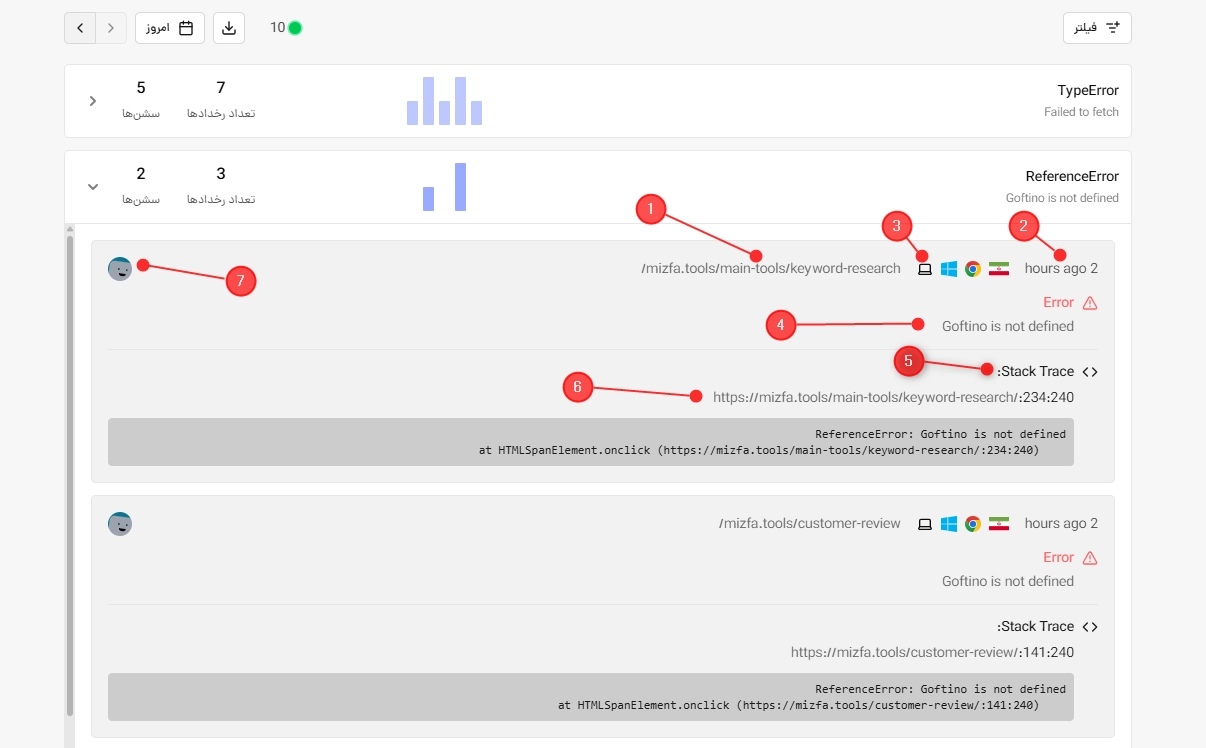
Task: Click the green live status indicator
Action: pos(295,28)
